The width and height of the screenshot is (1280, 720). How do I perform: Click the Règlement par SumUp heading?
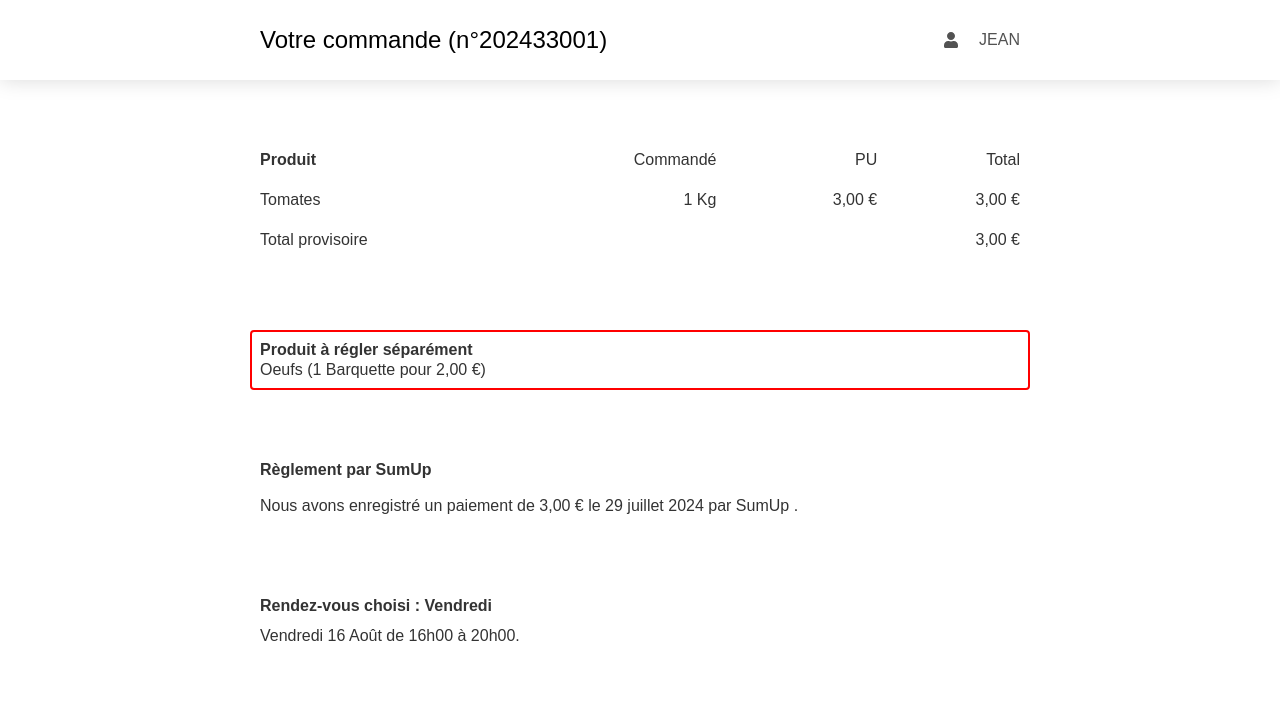click(346, 470)
